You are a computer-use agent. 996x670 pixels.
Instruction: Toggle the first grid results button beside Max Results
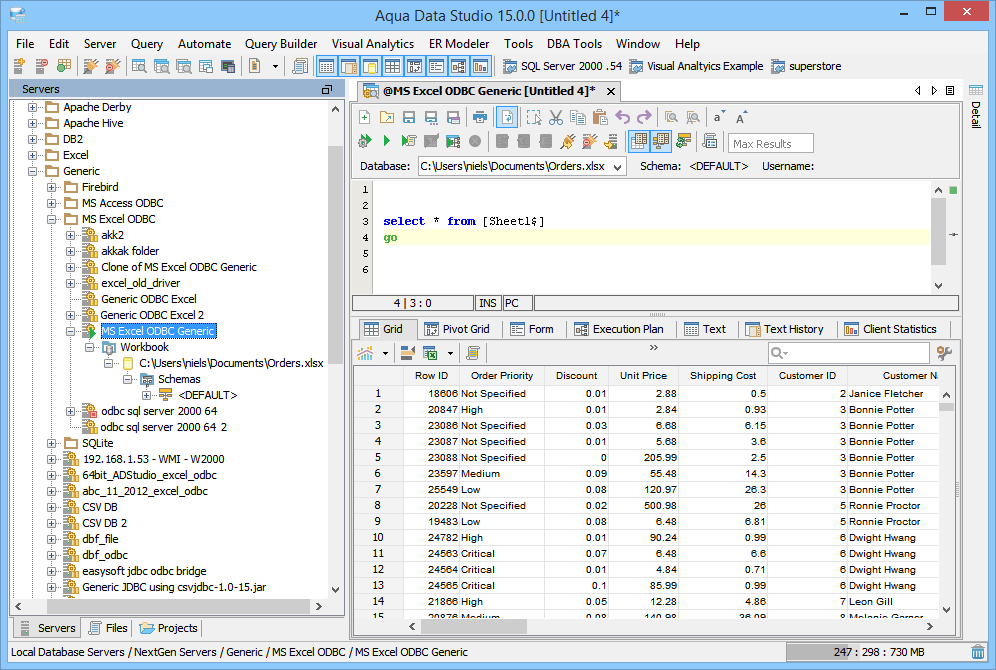[638, 142]
